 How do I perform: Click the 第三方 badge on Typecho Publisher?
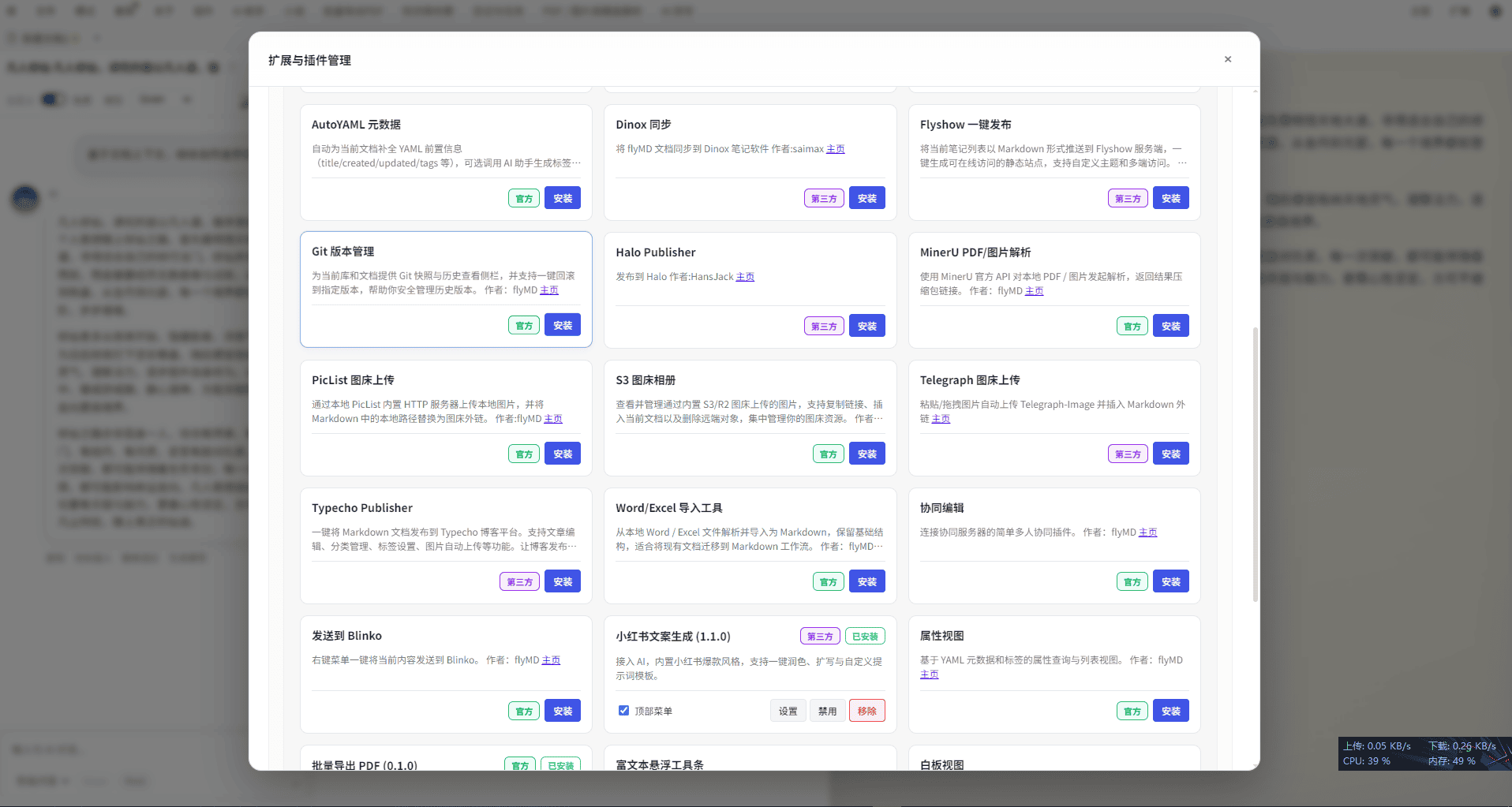click(x=519, y=582)
